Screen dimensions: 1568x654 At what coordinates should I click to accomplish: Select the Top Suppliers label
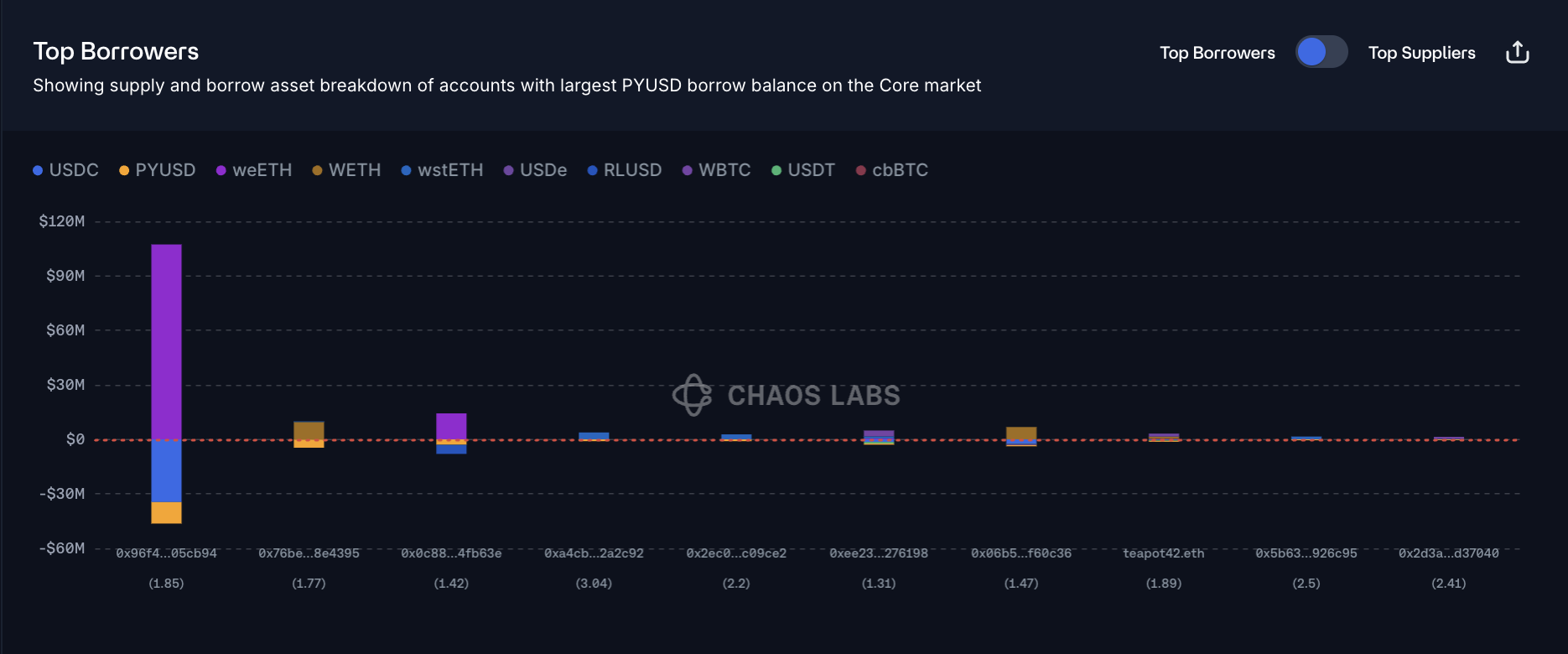click(x=1421, y=53)
